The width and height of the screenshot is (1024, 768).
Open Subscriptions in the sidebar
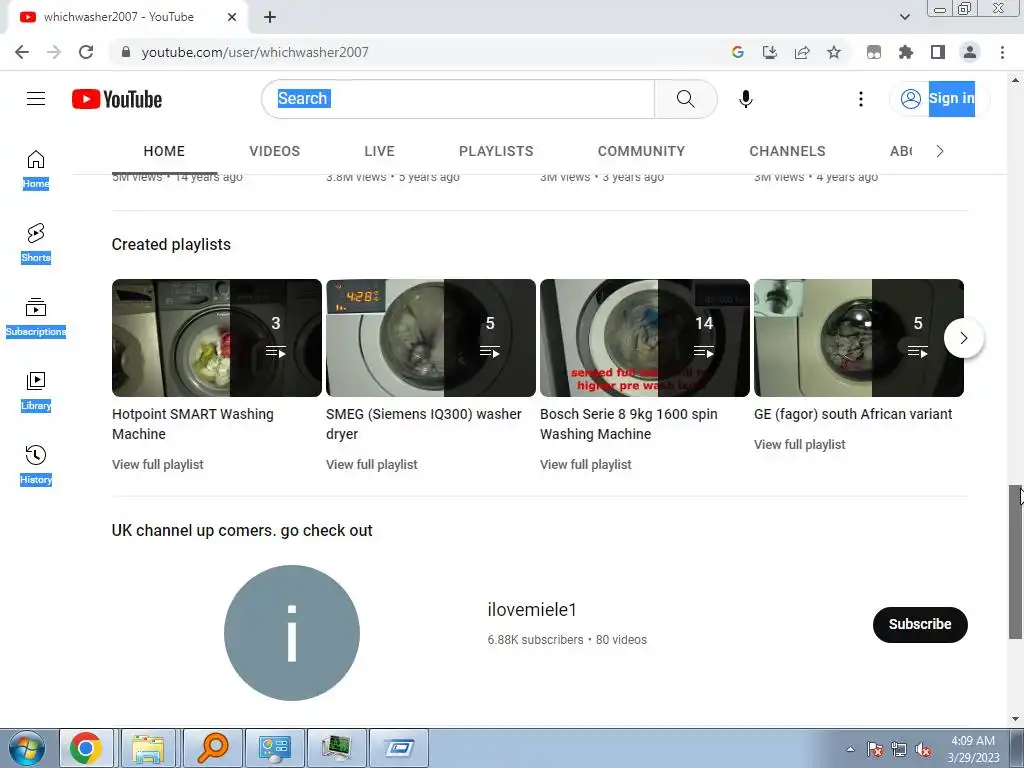pyautogui.click(x=36, y=317)
